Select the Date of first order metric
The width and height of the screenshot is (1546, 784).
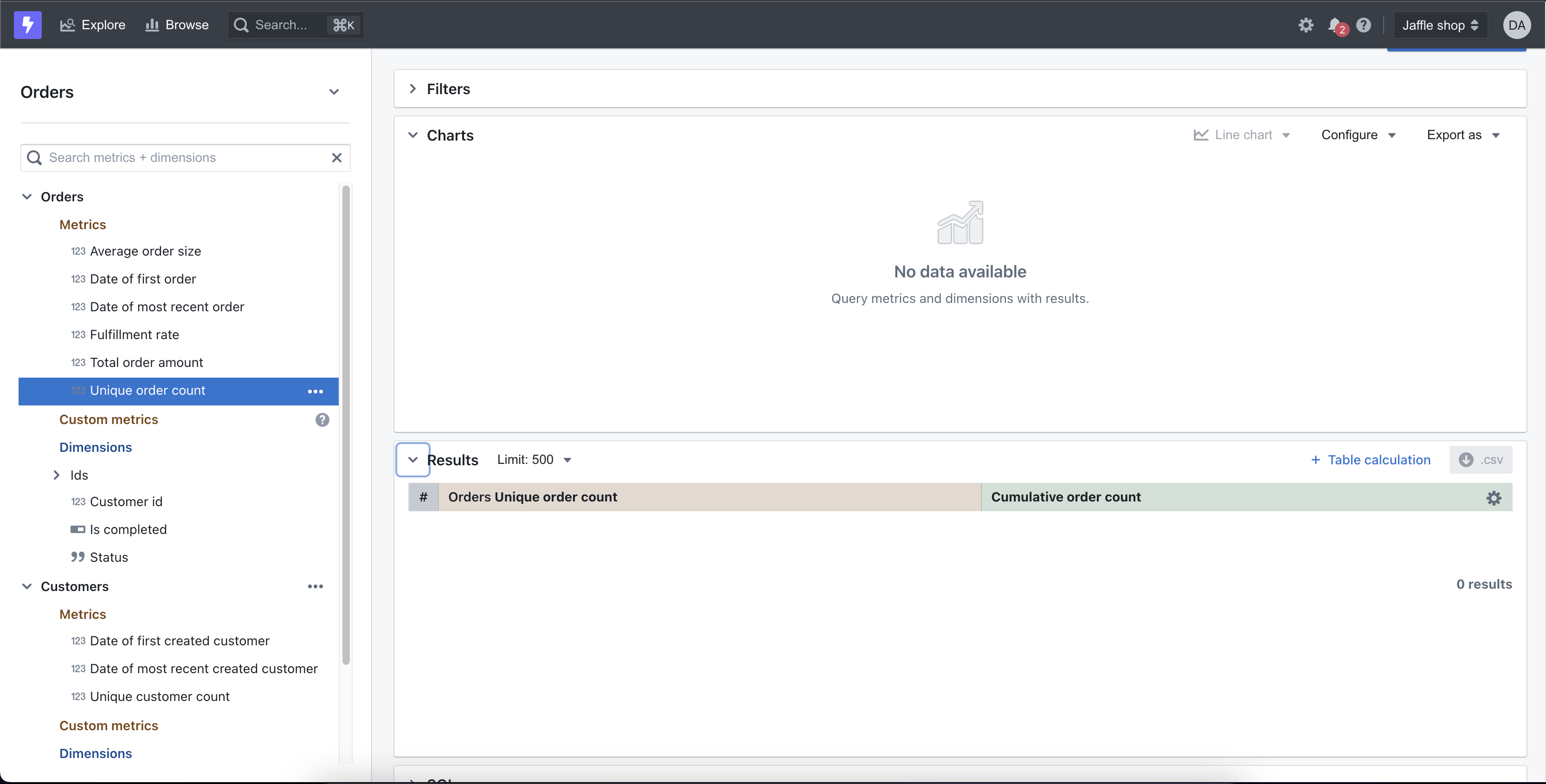tap(179, 279)
